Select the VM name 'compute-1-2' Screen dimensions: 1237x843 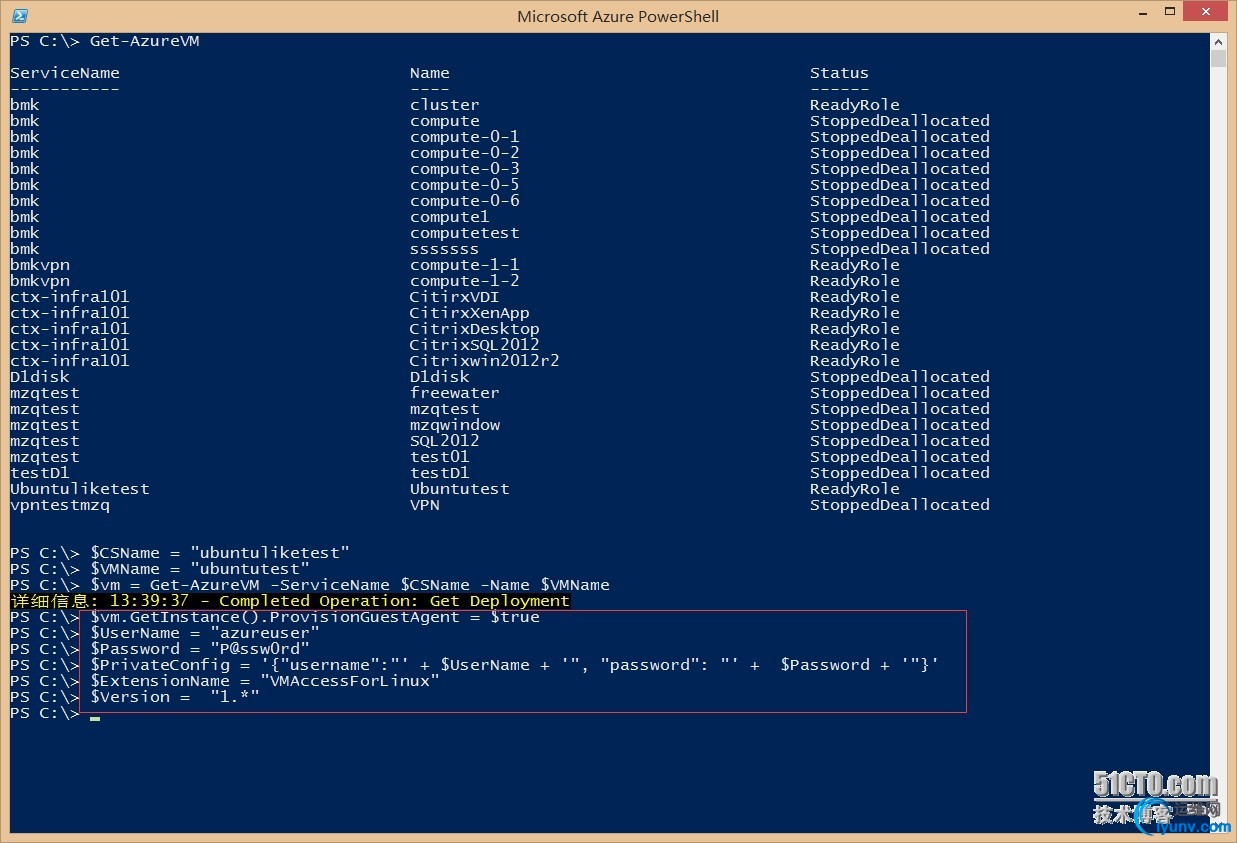(x=465, y=281)
